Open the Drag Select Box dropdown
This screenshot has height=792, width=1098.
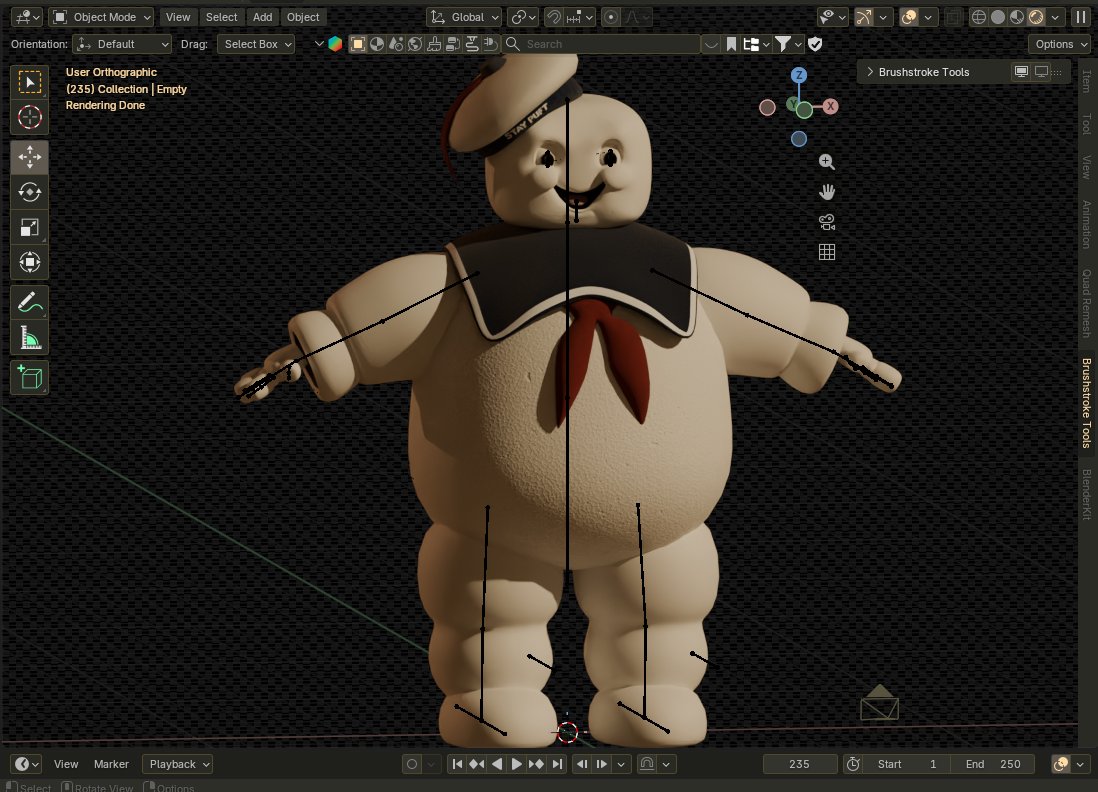[256, 44]
